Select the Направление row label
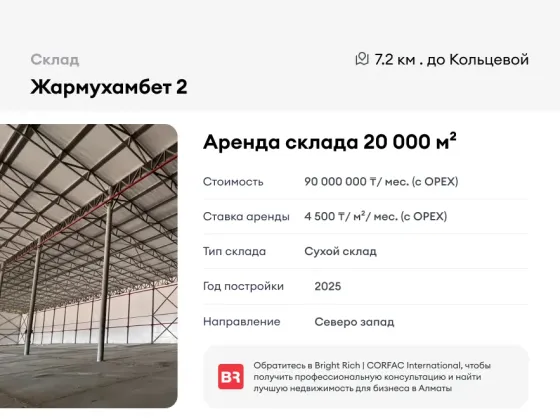The height and width of the screenshot is (419, 560). coord(241,322)
